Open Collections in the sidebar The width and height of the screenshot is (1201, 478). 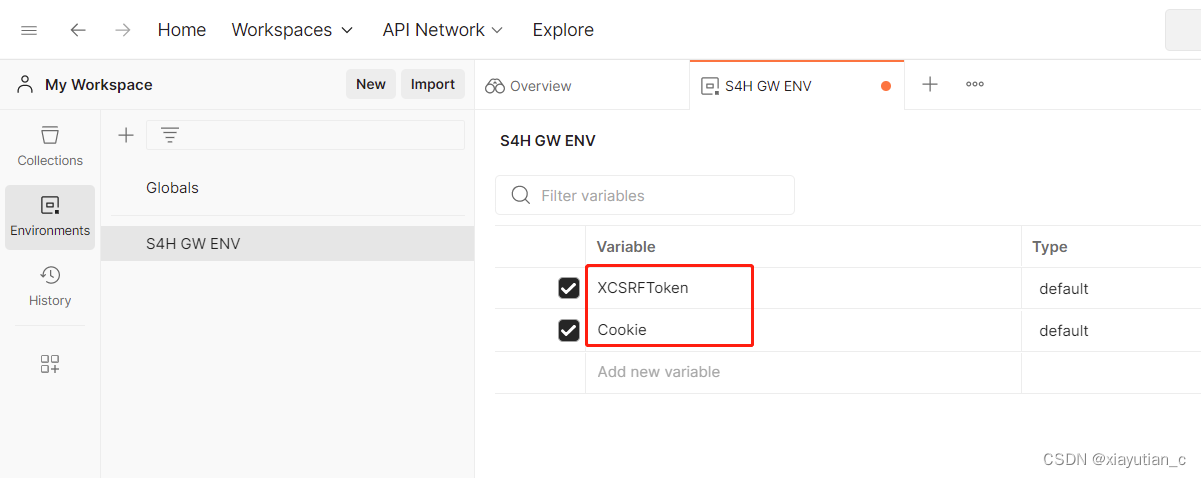coord(50,146)
